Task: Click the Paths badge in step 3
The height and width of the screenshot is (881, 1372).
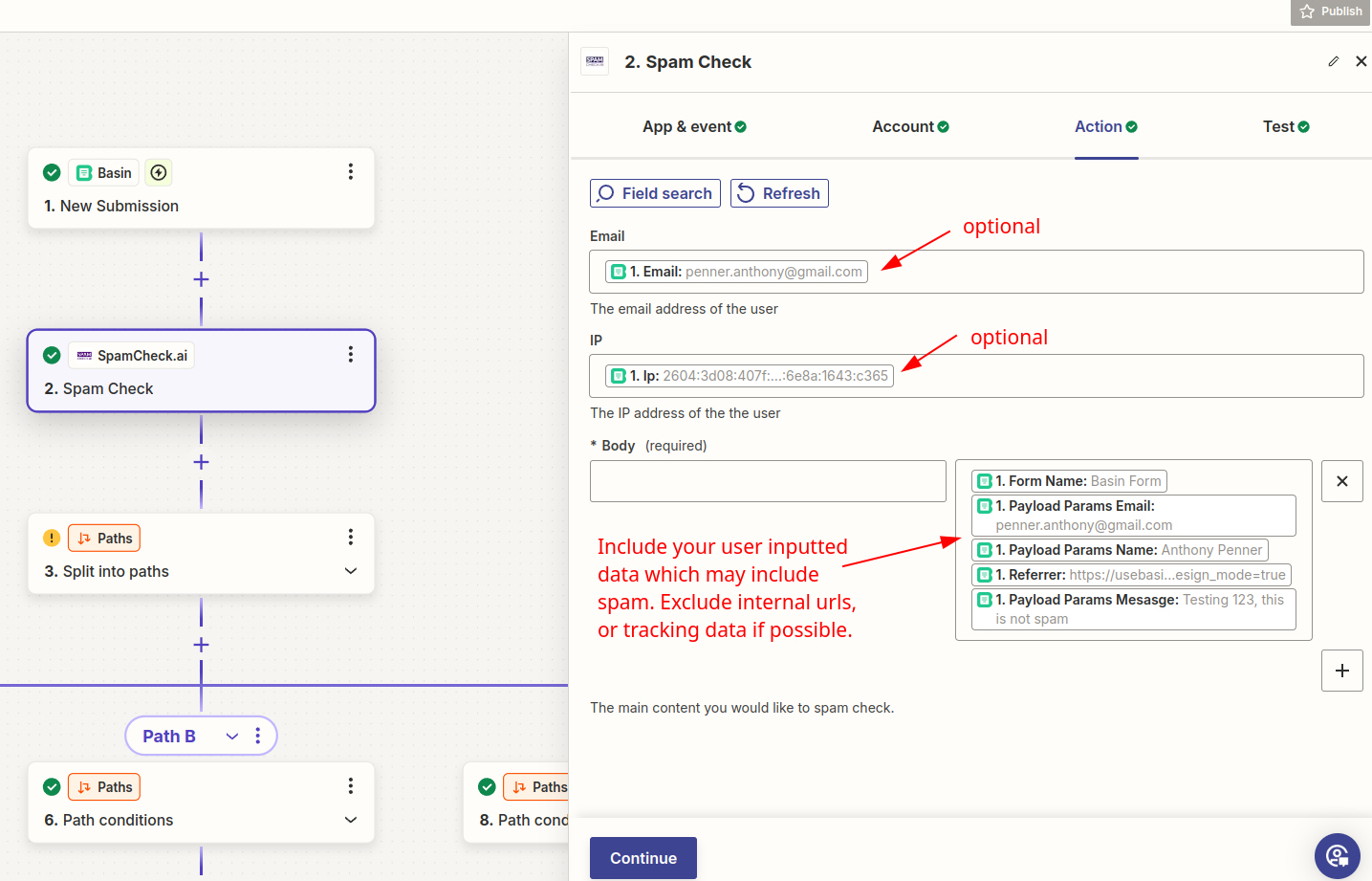Action: click(104, 539)
